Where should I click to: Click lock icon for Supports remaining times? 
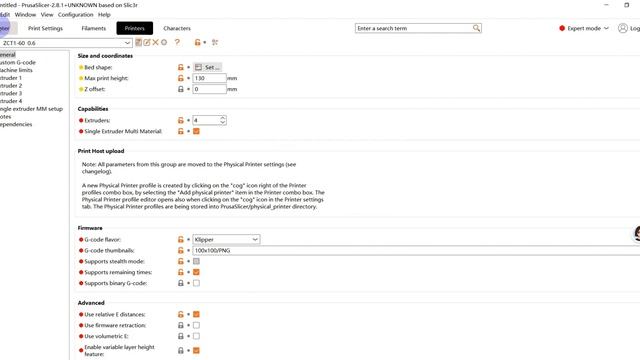(181, 272)
